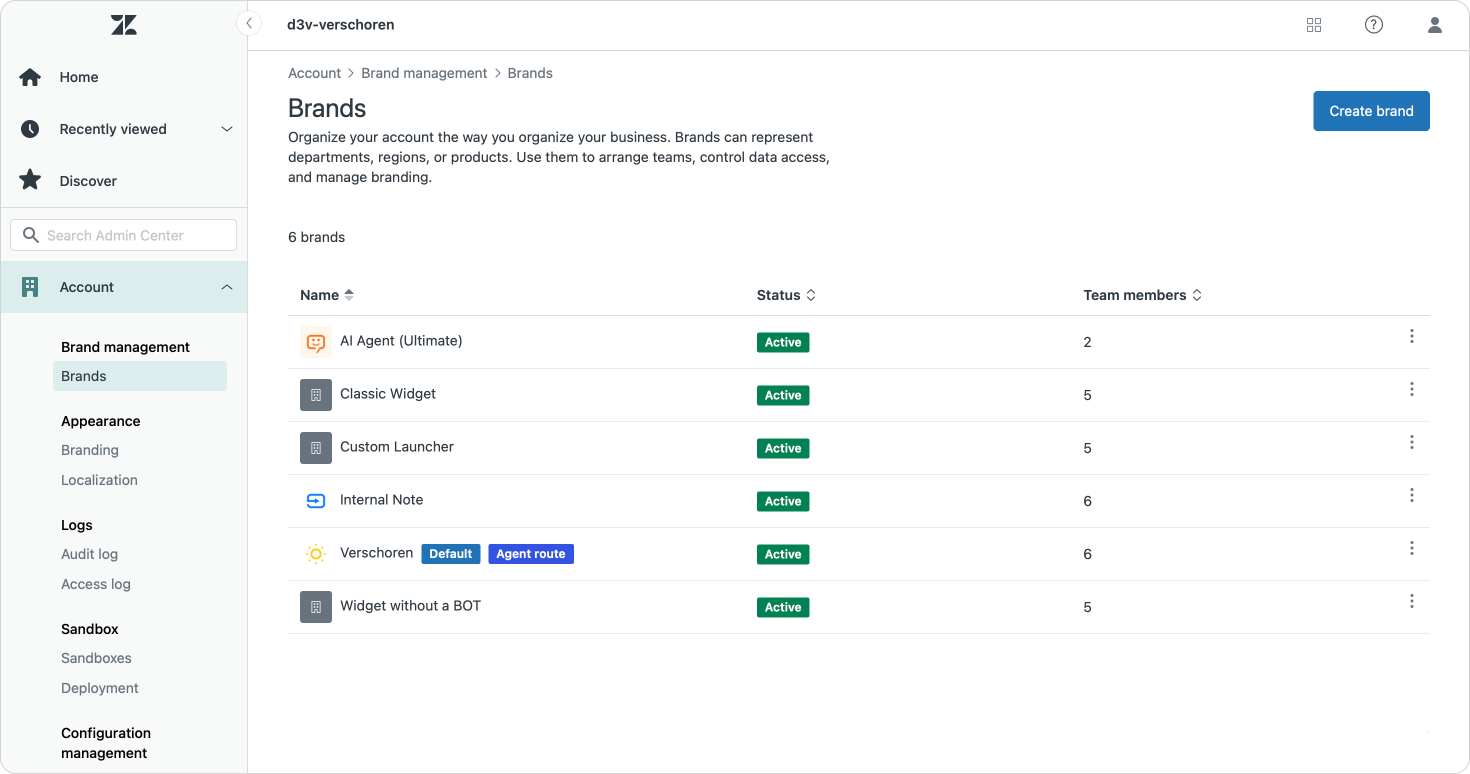Screen dimensions: 1470x774
Task: Click the AI Agent (Ultimate) brand icon
Action: 316,342
